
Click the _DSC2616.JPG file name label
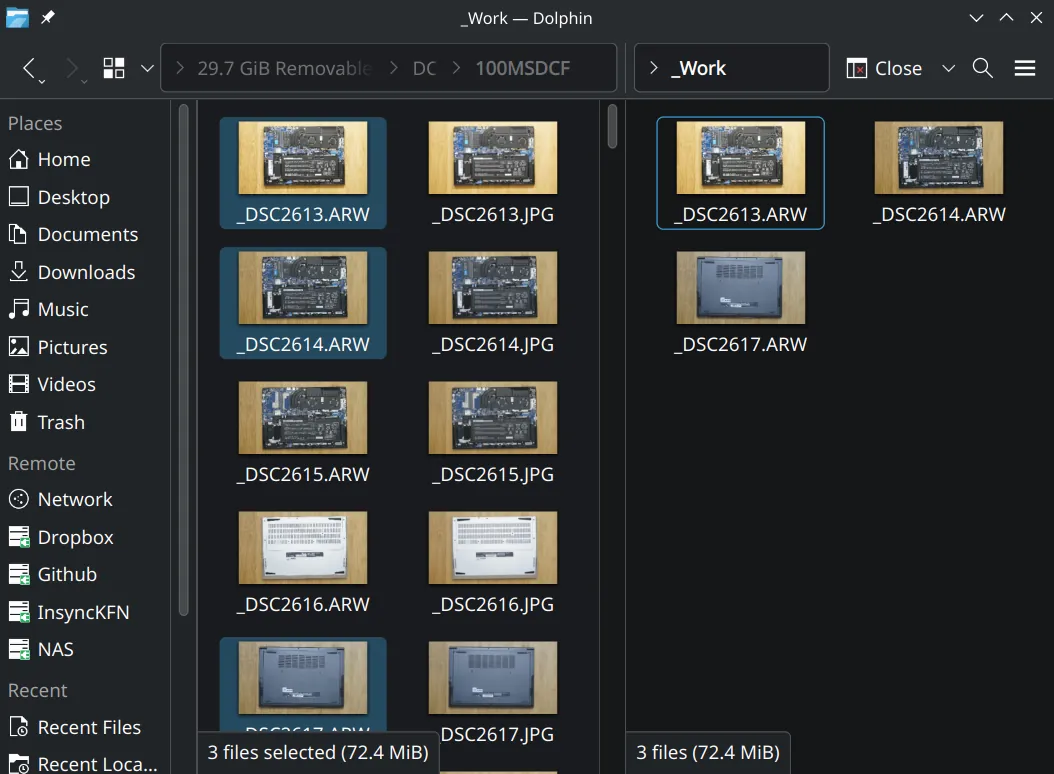(493, 605)
